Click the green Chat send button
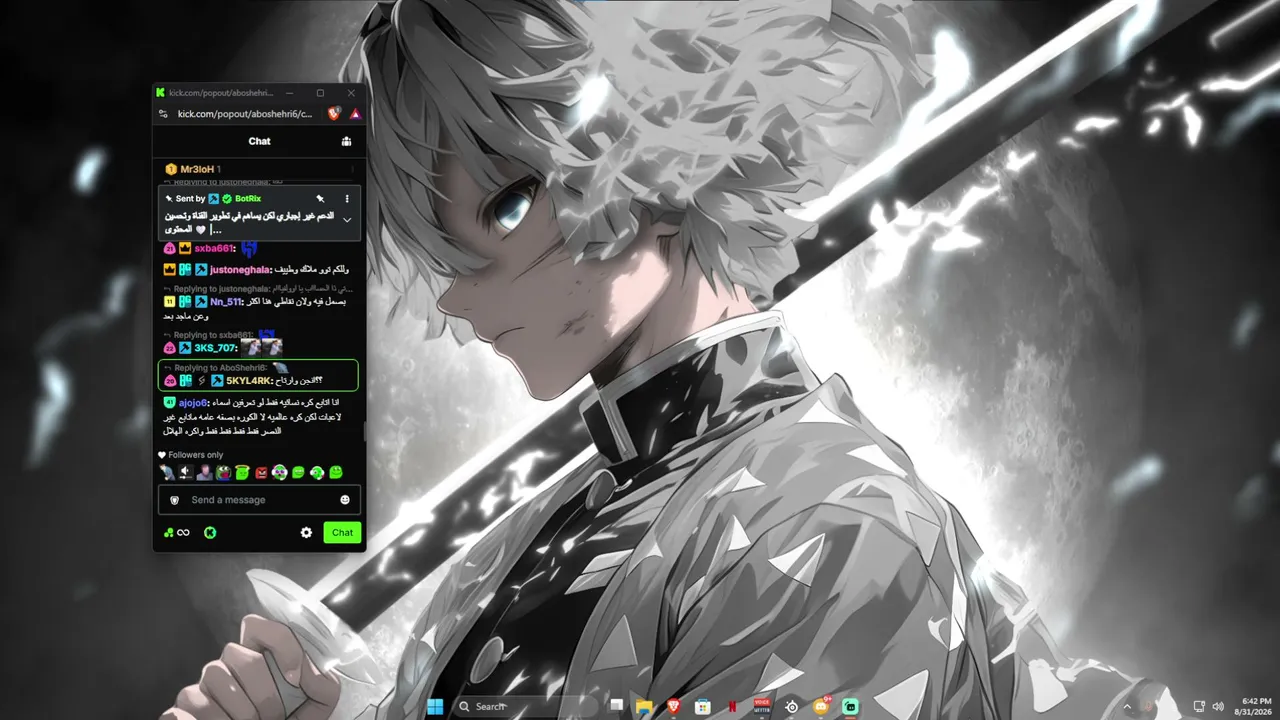 click(342, 533)
